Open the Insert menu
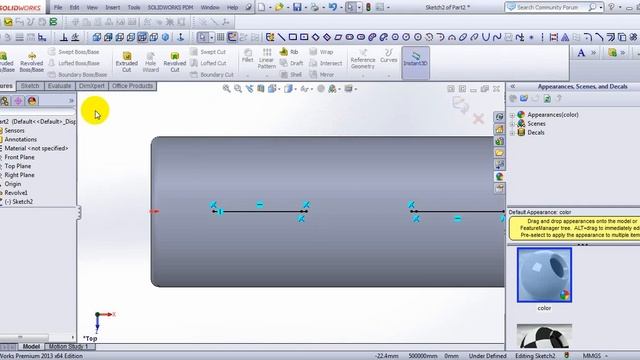 point(113,7)
